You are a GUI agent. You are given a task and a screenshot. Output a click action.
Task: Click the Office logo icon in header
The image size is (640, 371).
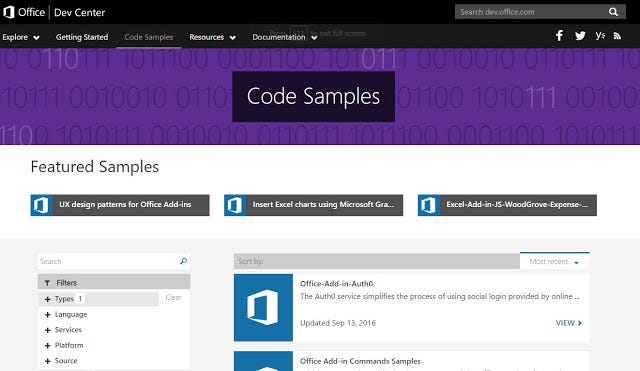(9, 12)
